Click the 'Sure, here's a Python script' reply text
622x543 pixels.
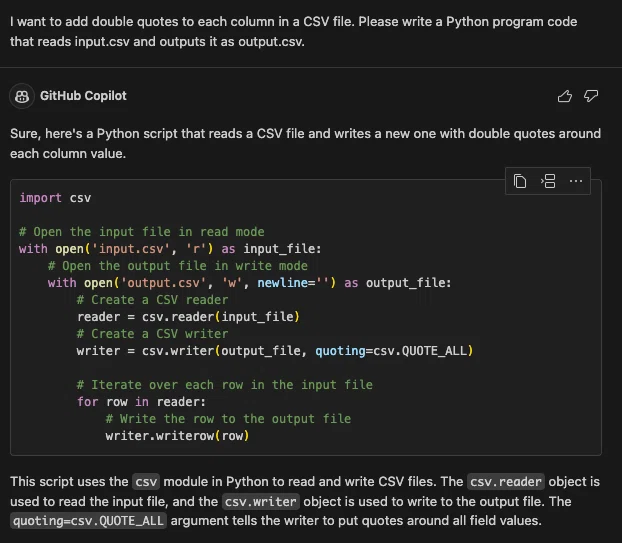(305, 143)
